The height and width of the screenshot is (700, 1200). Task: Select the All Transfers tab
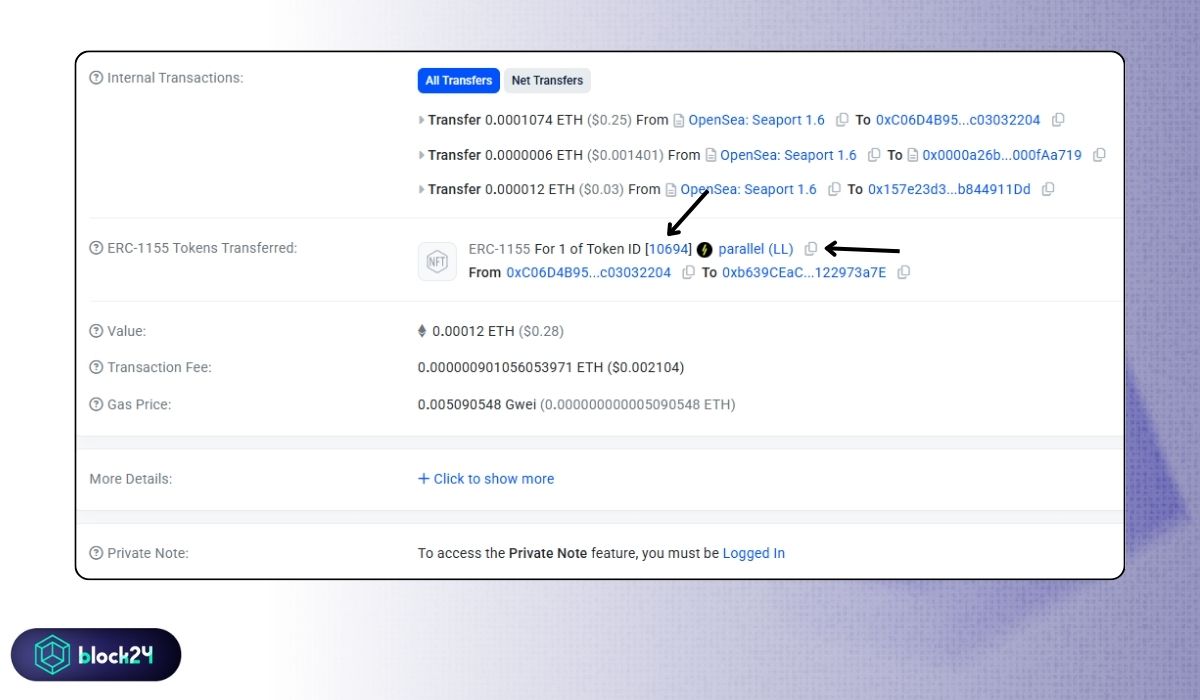[x=458, y=80]
